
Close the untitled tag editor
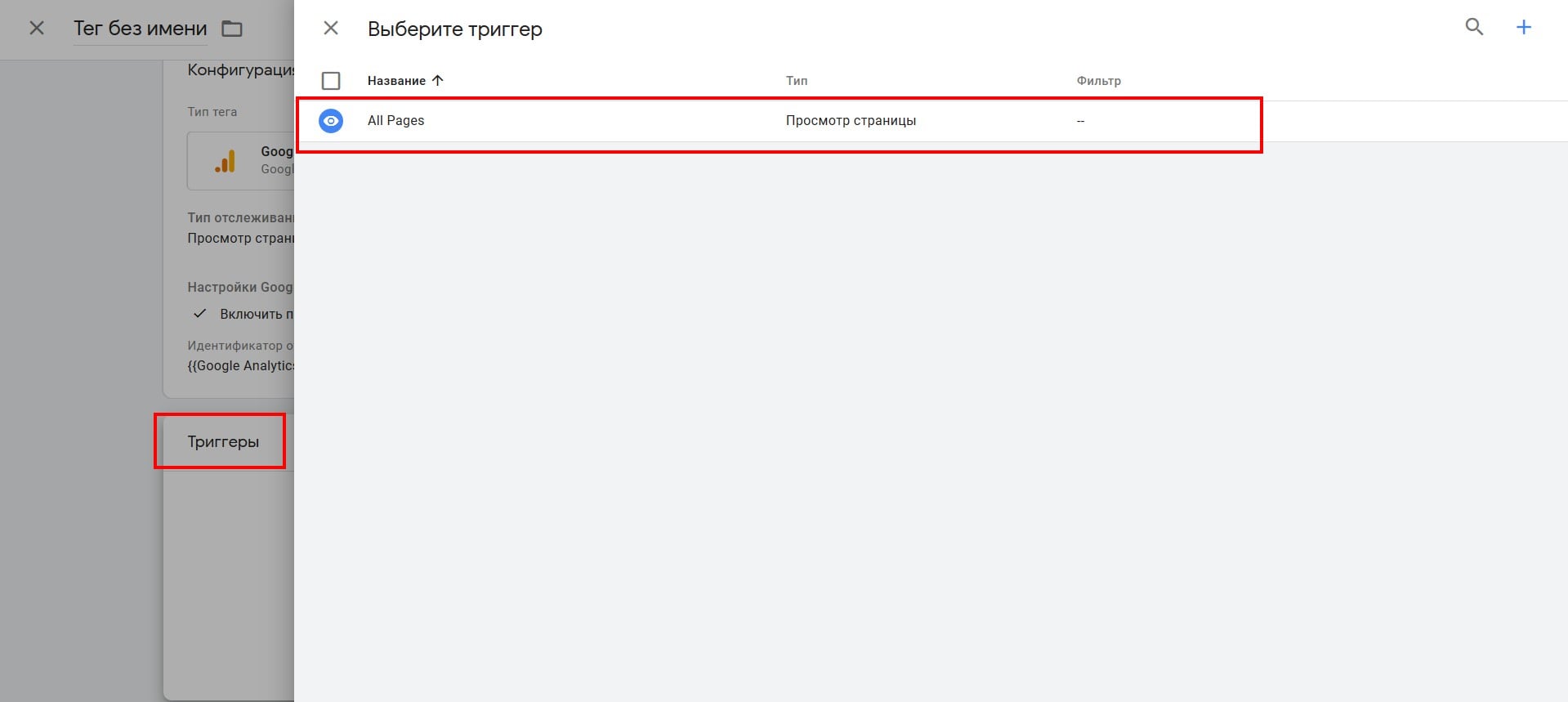(37, 29)
